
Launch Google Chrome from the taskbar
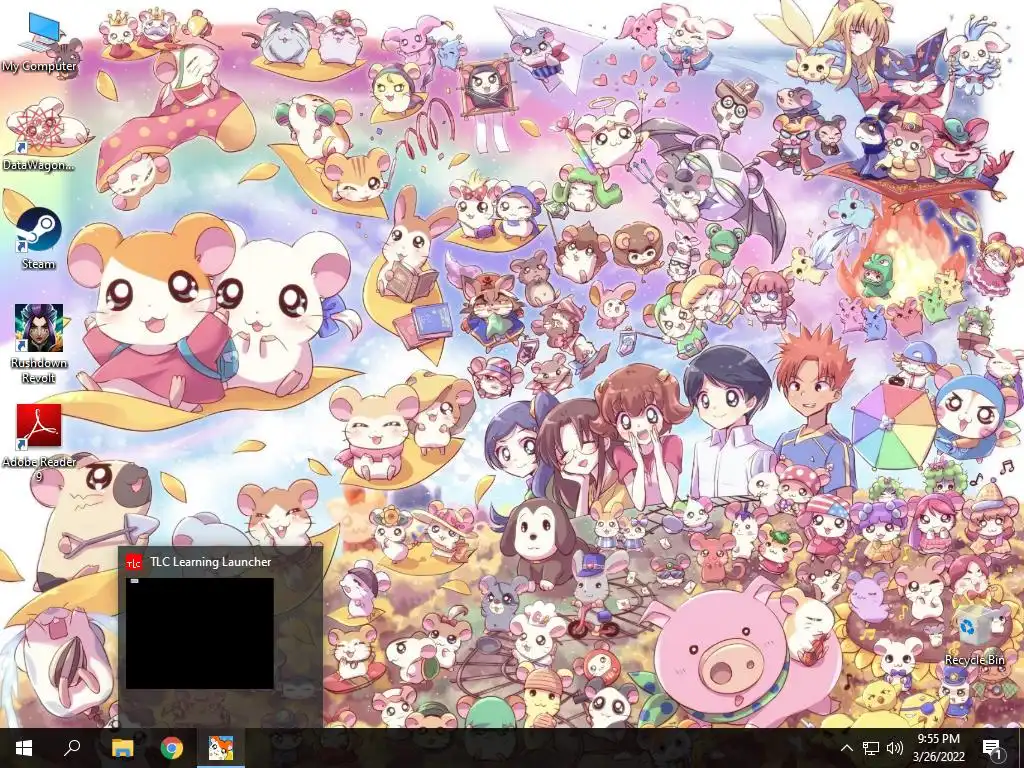click(x=172, y=748)
